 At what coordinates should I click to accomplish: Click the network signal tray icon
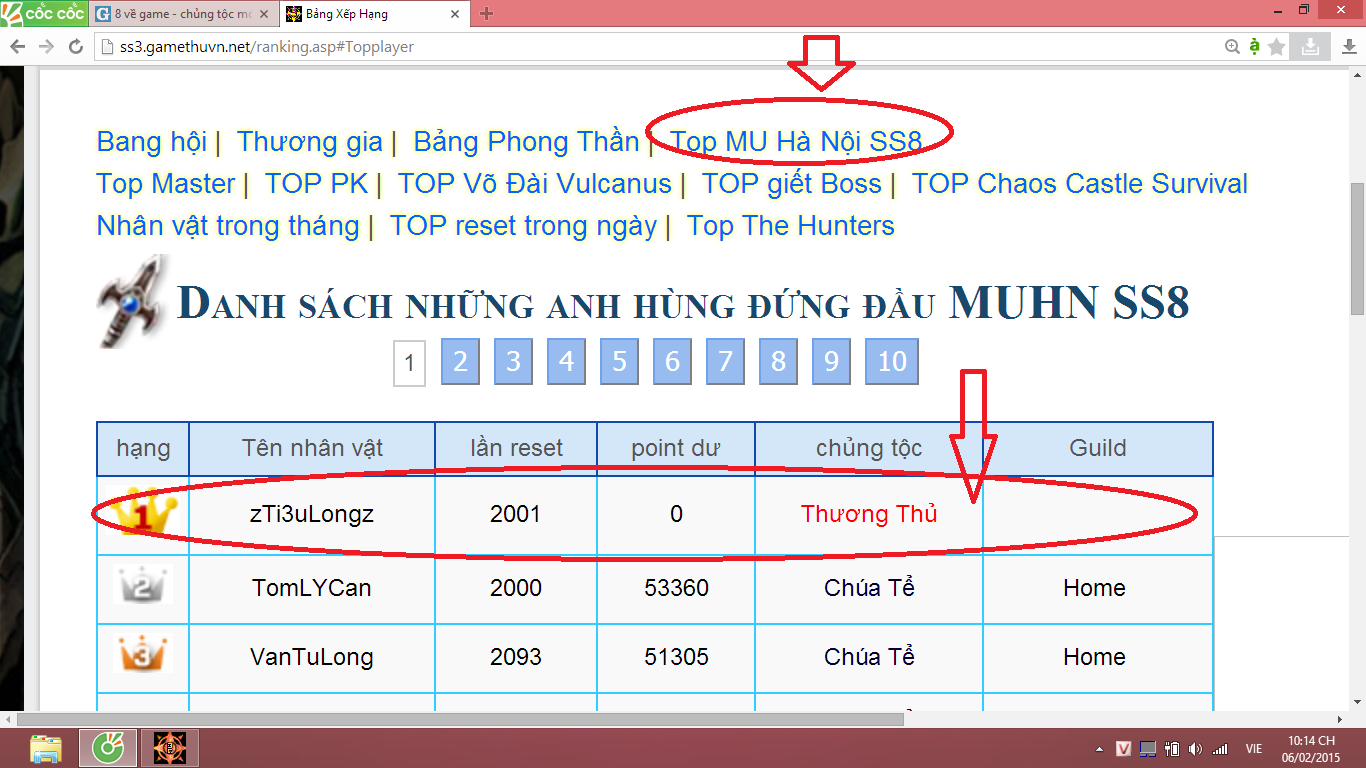click(x=1220, y=749)
